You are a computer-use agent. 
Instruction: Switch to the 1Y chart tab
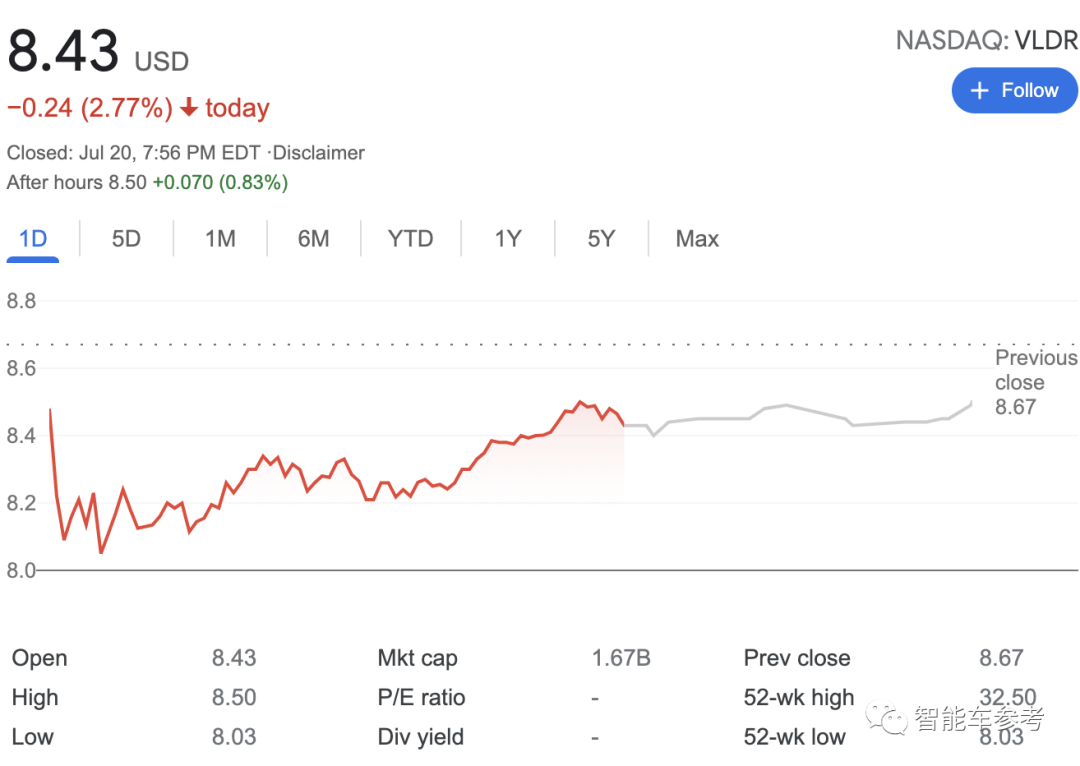(x=507, y=238)
